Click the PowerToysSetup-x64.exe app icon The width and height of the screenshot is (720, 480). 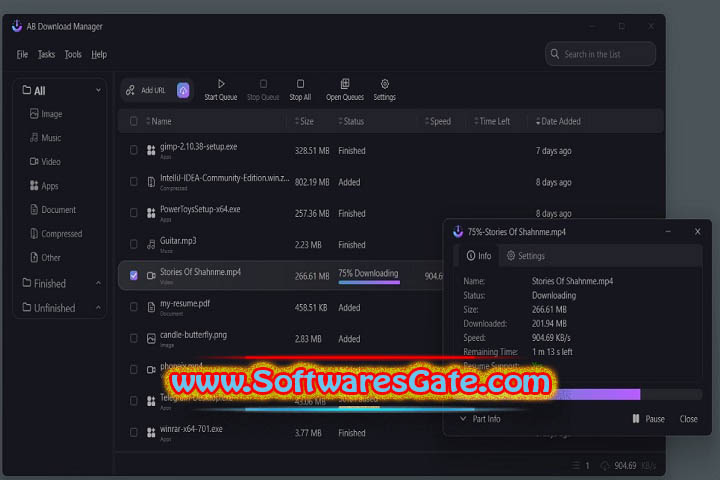[151, 214]
